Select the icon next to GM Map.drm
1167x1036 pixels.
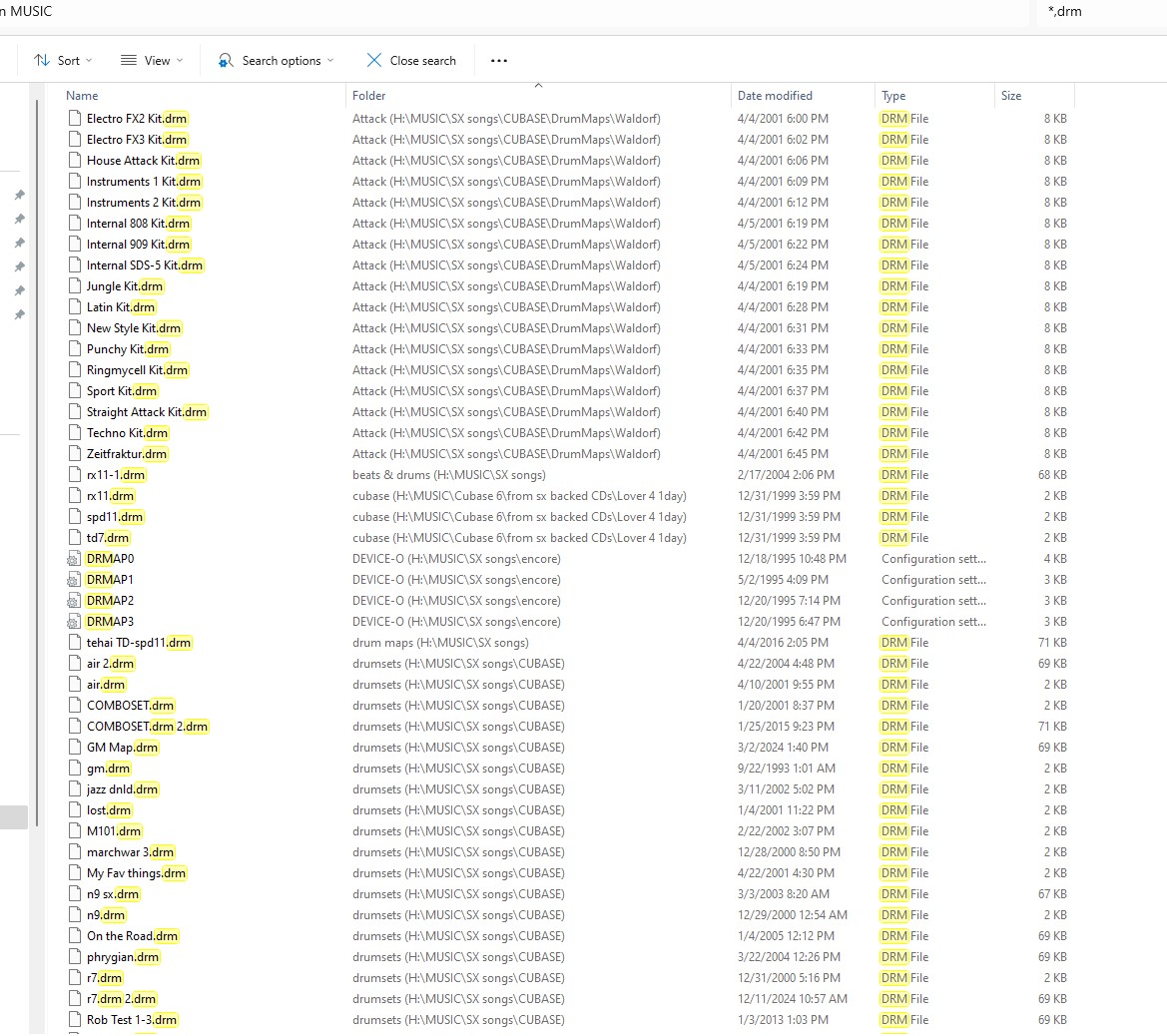tap(74, 747)
